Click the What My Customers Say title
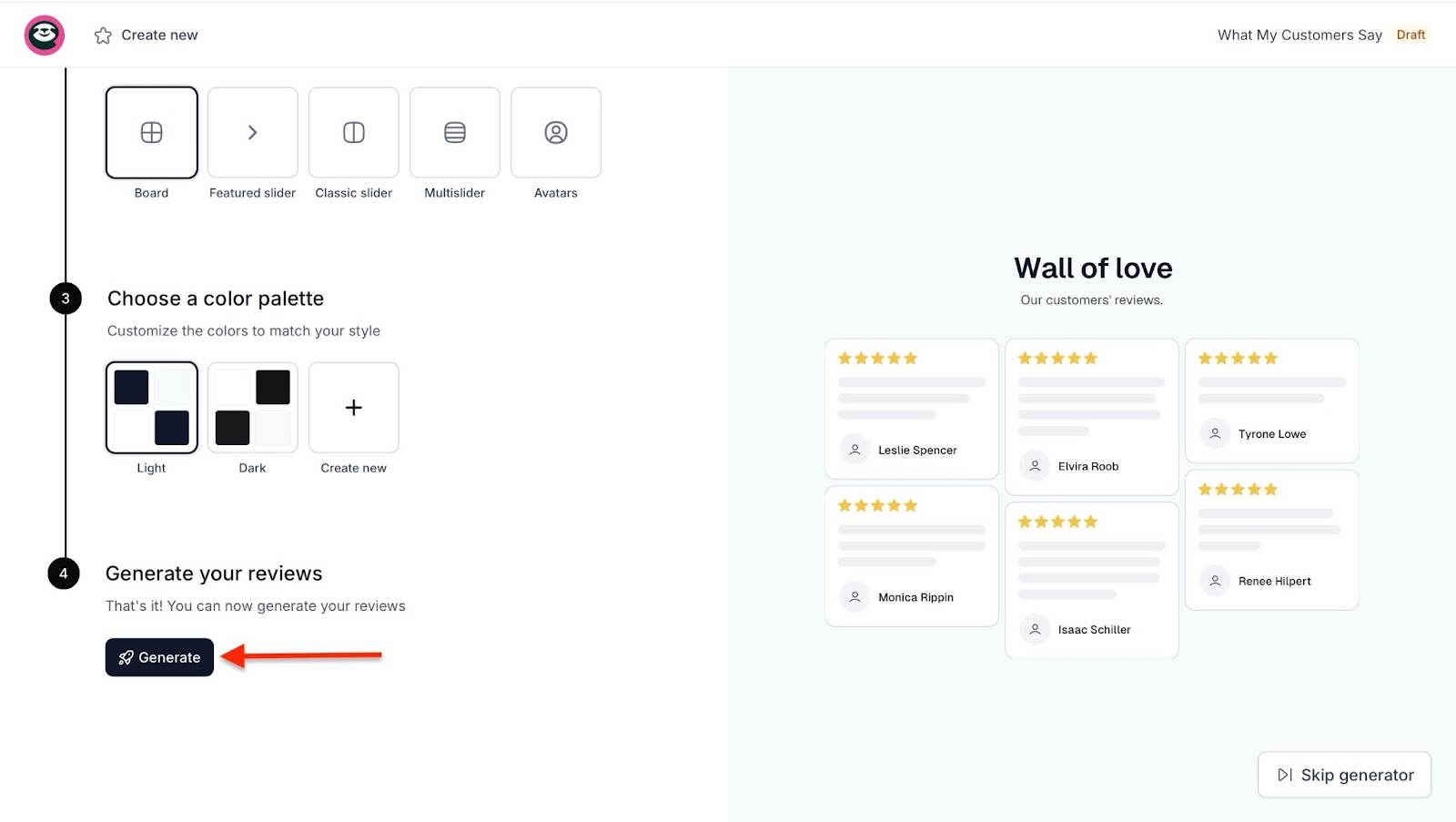 [x=1299, y=35]
